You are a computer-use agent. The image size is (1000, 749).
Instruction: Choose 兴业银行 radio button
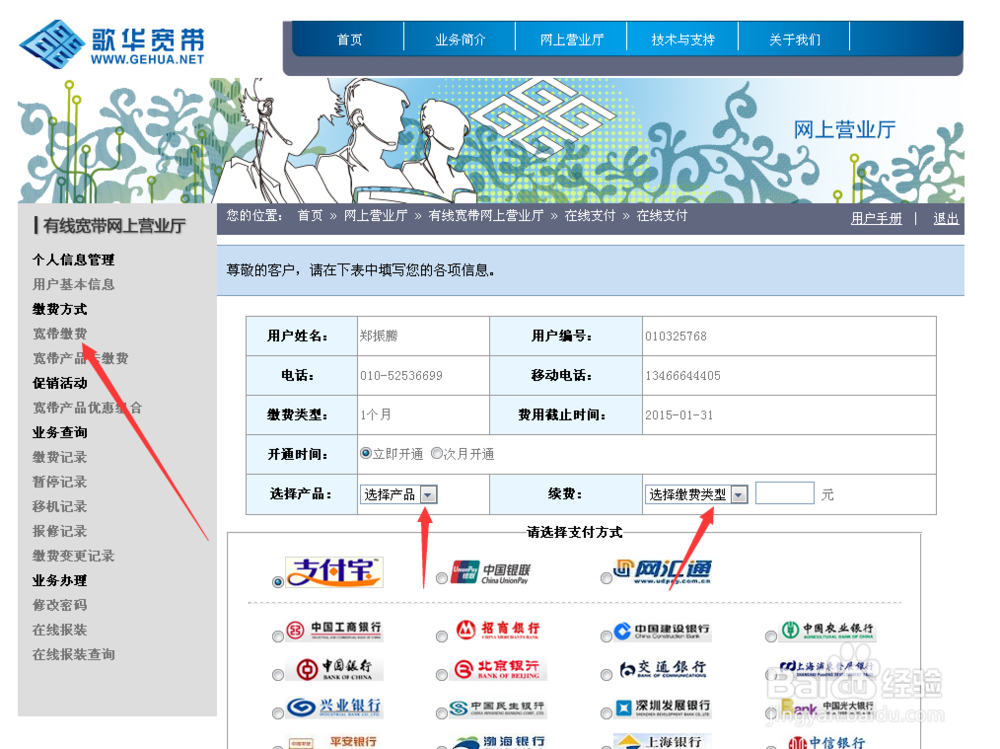277,713
